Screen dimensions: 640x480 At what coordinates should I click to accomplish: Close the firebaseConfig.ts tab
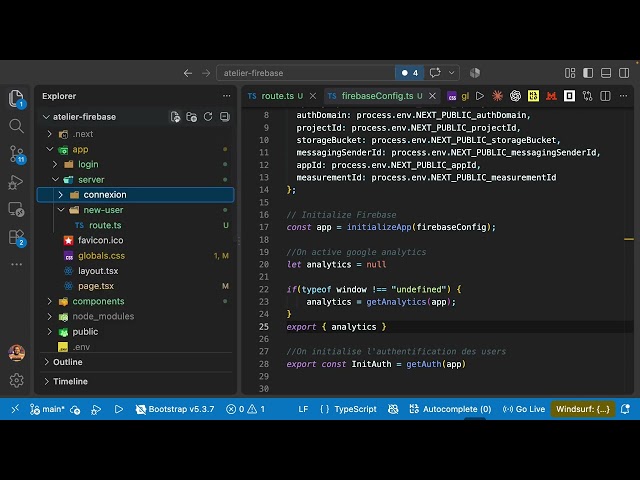[432, 96]
